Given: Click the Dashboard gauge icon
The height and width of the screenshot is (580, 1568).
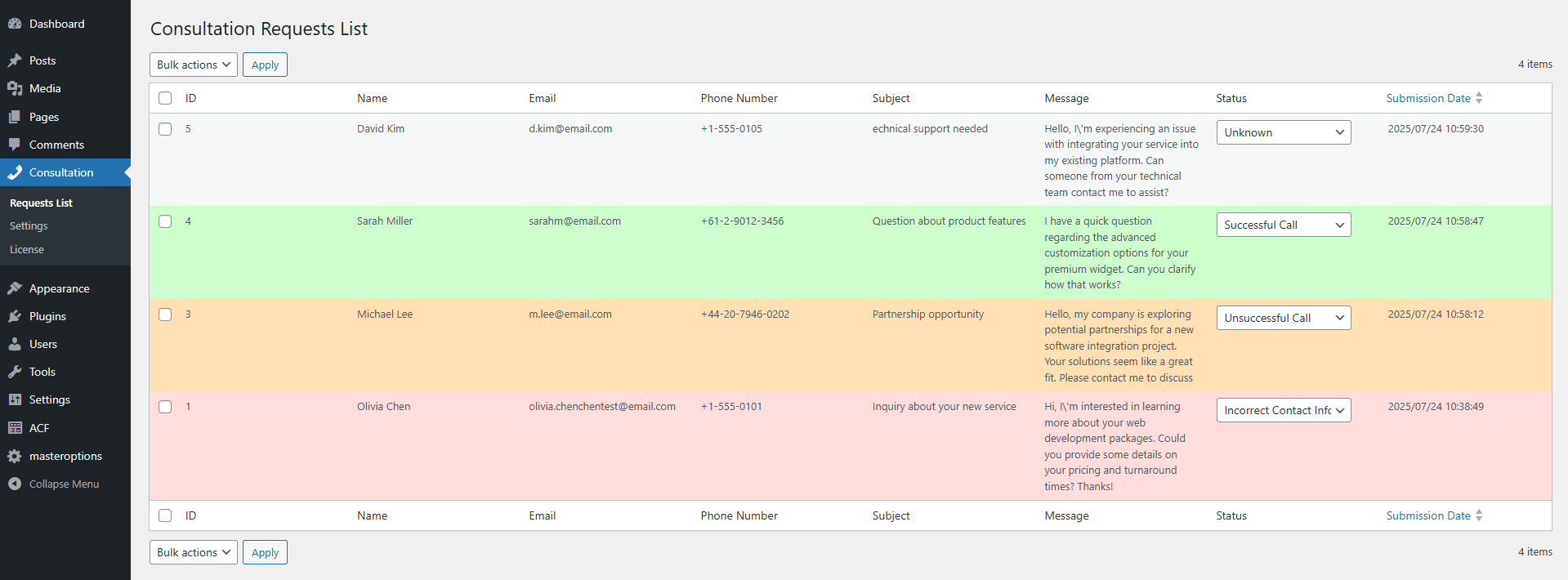Looking at the screenshot, I should click(x=15, y=24).
